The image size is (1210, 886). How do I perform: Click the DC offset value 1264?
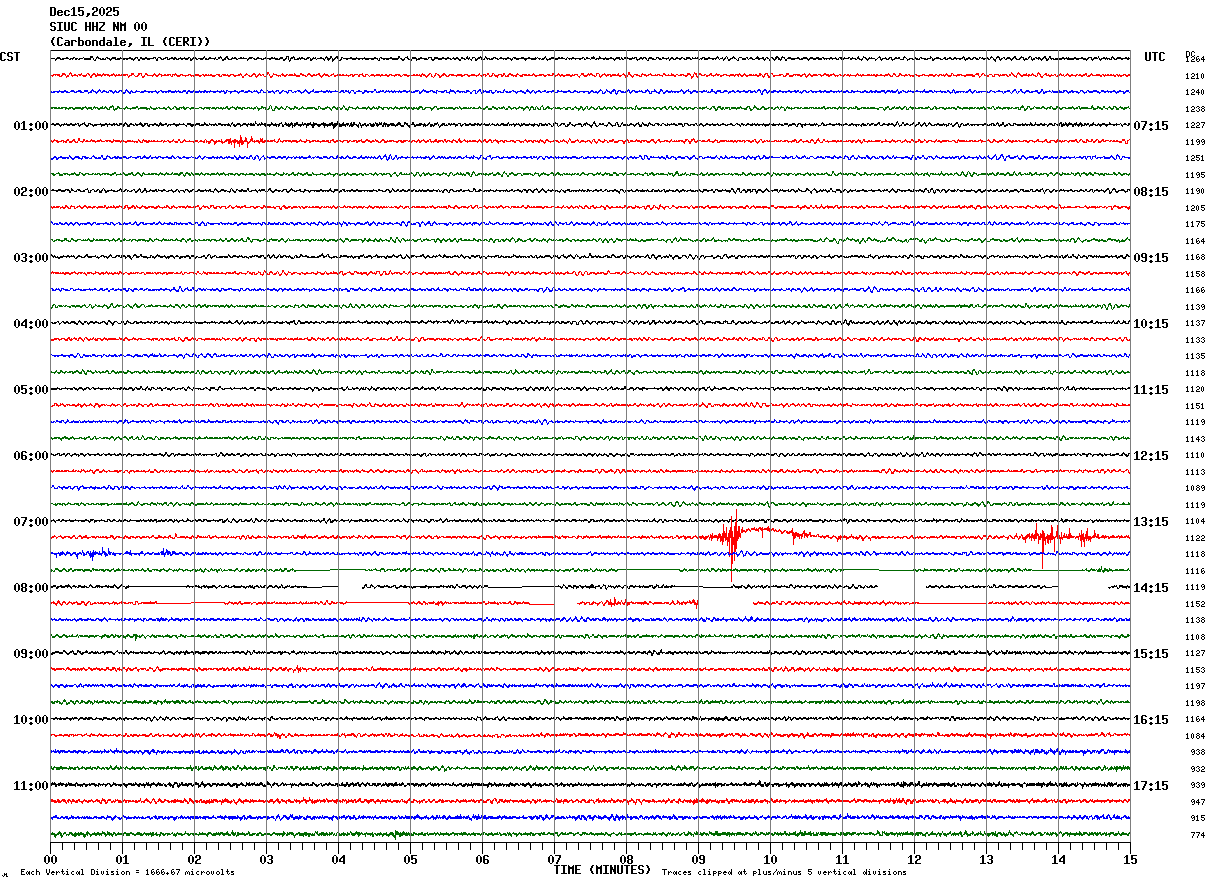pos(1195,59)
